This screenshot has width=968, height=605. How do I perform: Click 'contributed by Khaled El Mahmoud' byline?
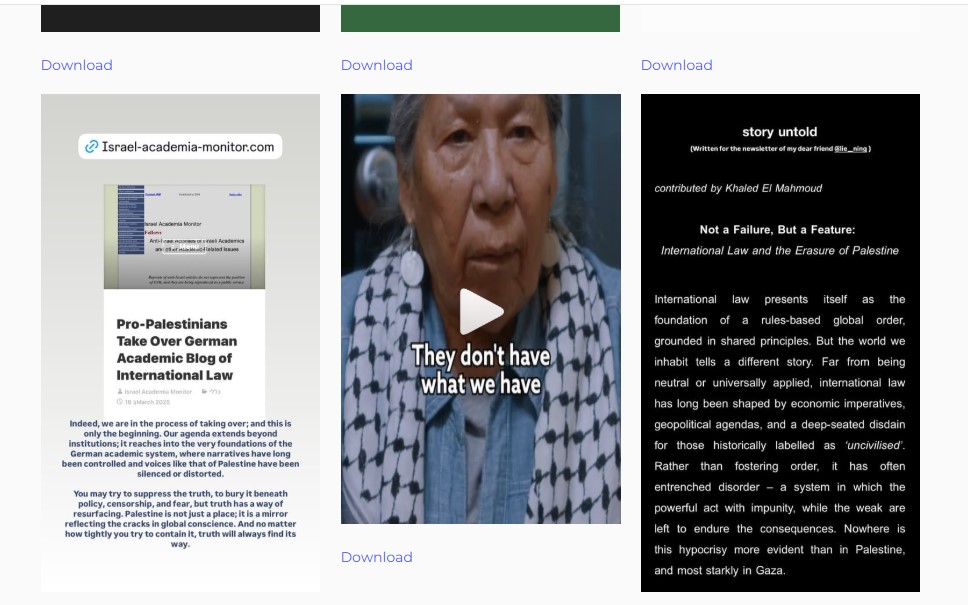[738, 188]
